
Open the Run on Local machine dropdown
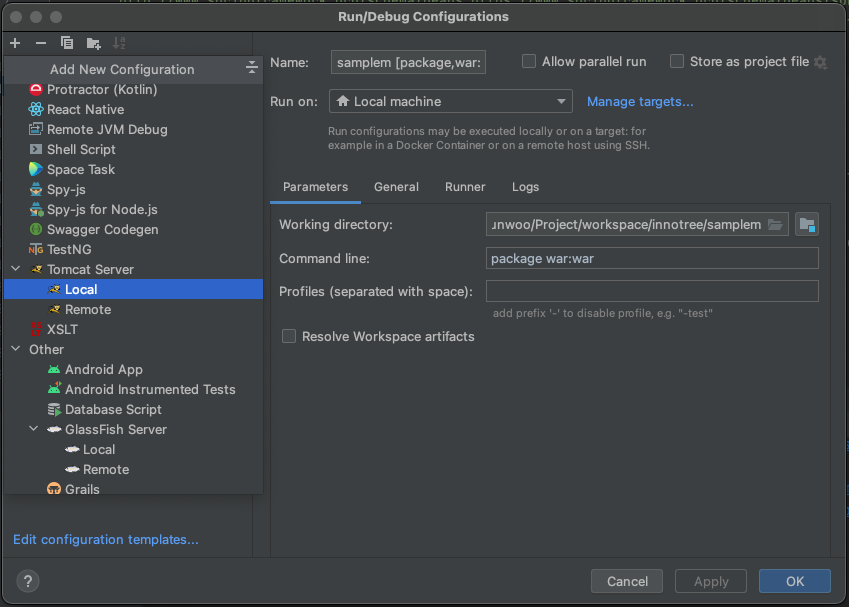(450, 101)
